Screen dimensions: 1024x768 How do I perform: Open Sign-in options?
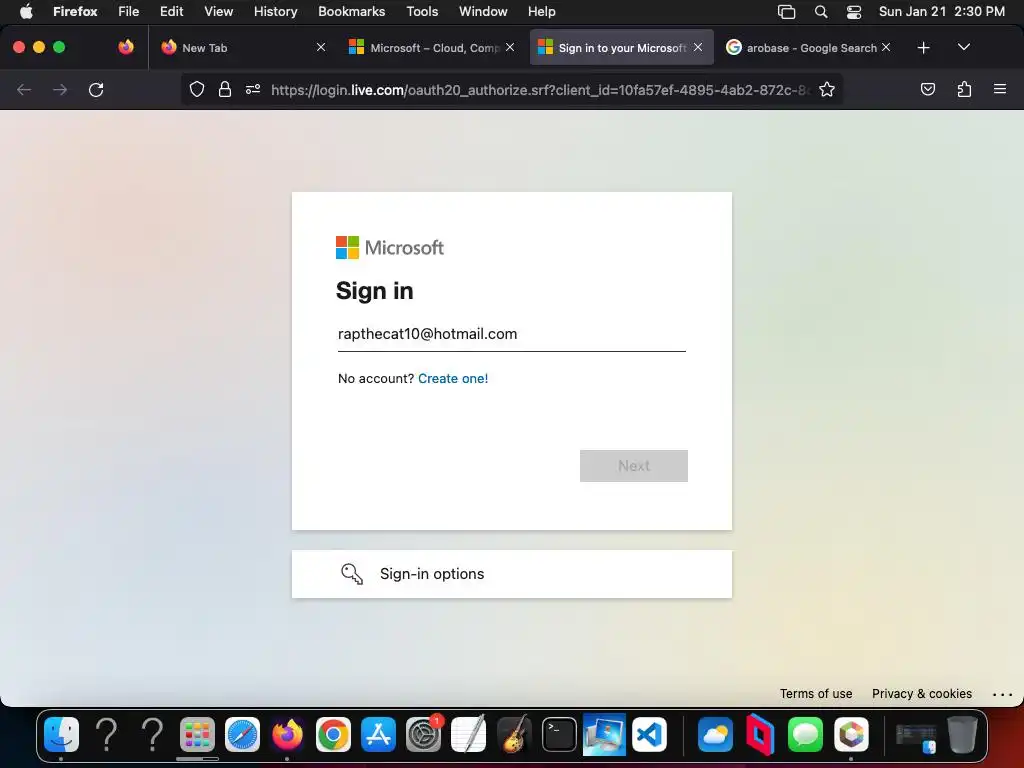coord(511,574)
